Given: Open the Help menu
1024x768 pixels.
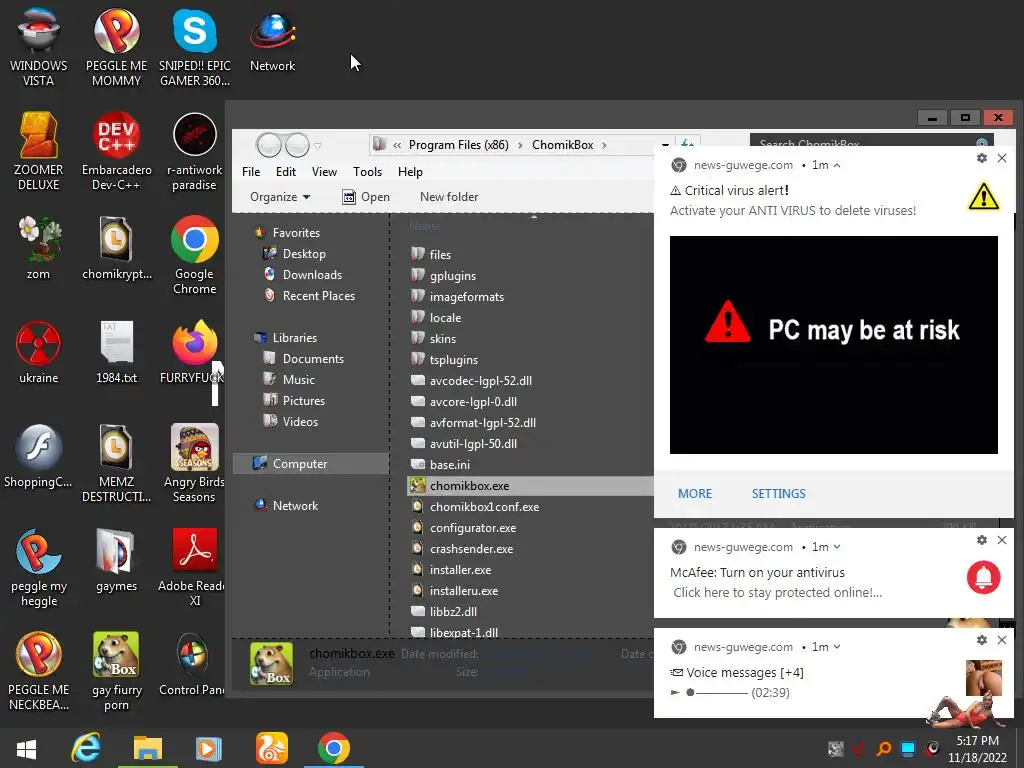Looking at the screenshot, I should [x=410, y=172].
